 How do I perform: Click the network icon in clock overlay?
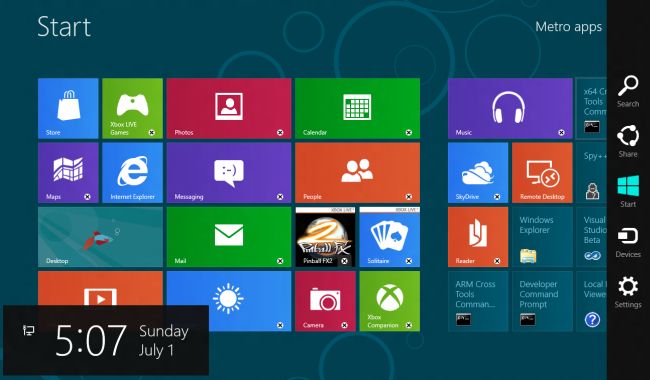coord(29,330)
